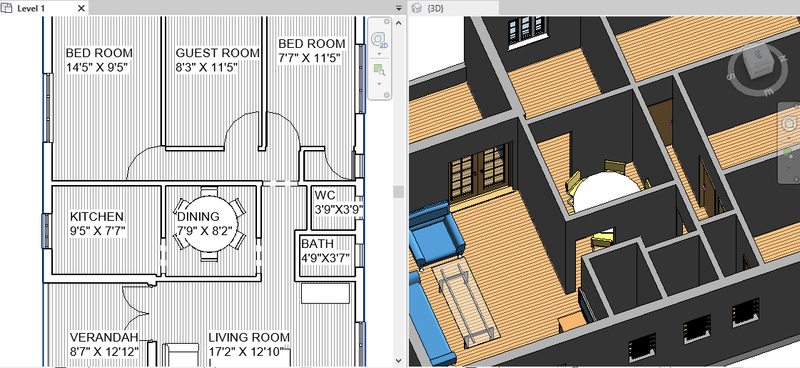800x368 pixels.
Task: Close the 2D navigation bar
Action: pyautogui.click(x=387, y=21)
